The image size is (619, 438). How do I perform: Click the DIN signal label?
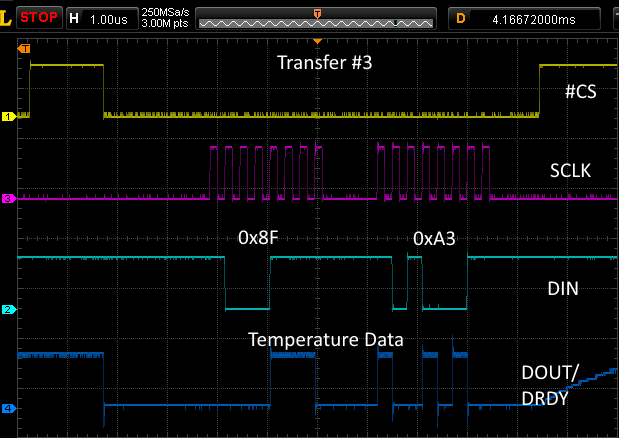pos(563,288)
